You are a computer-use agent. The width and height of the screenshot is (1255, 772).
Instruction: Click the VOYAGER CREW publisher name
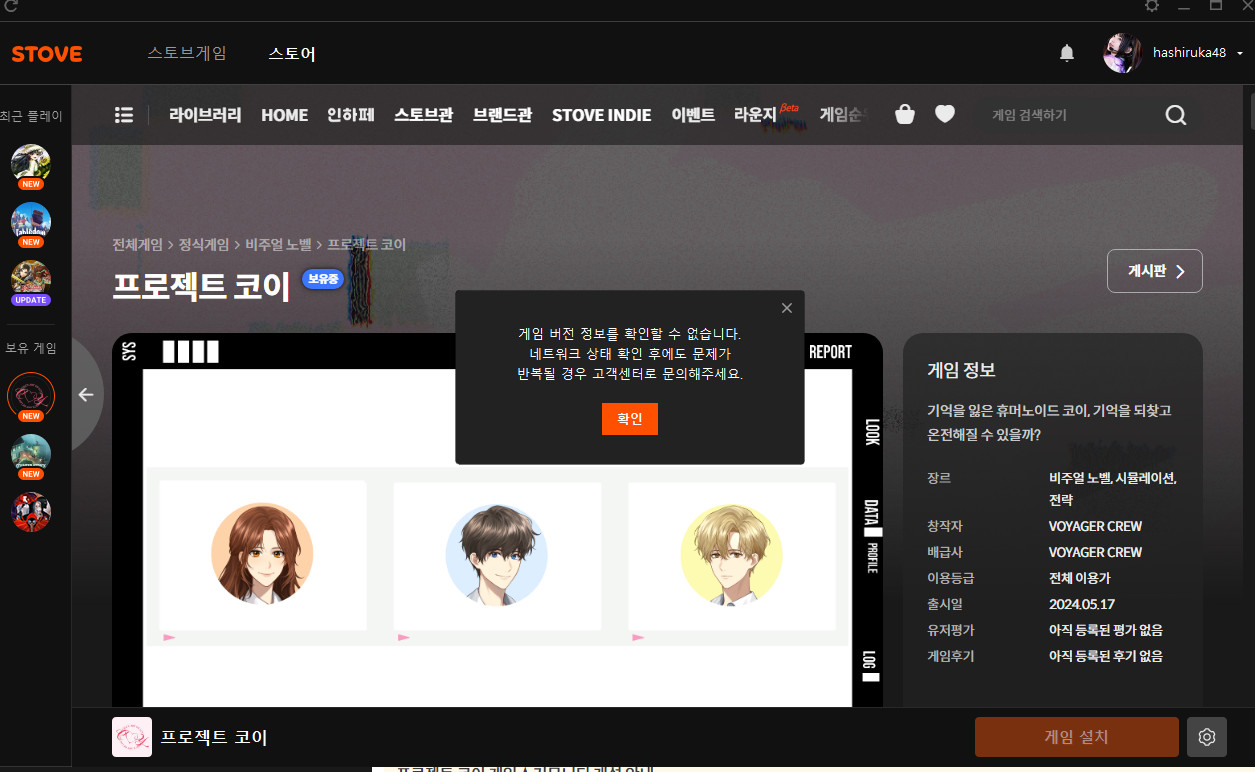point(1095,552)
